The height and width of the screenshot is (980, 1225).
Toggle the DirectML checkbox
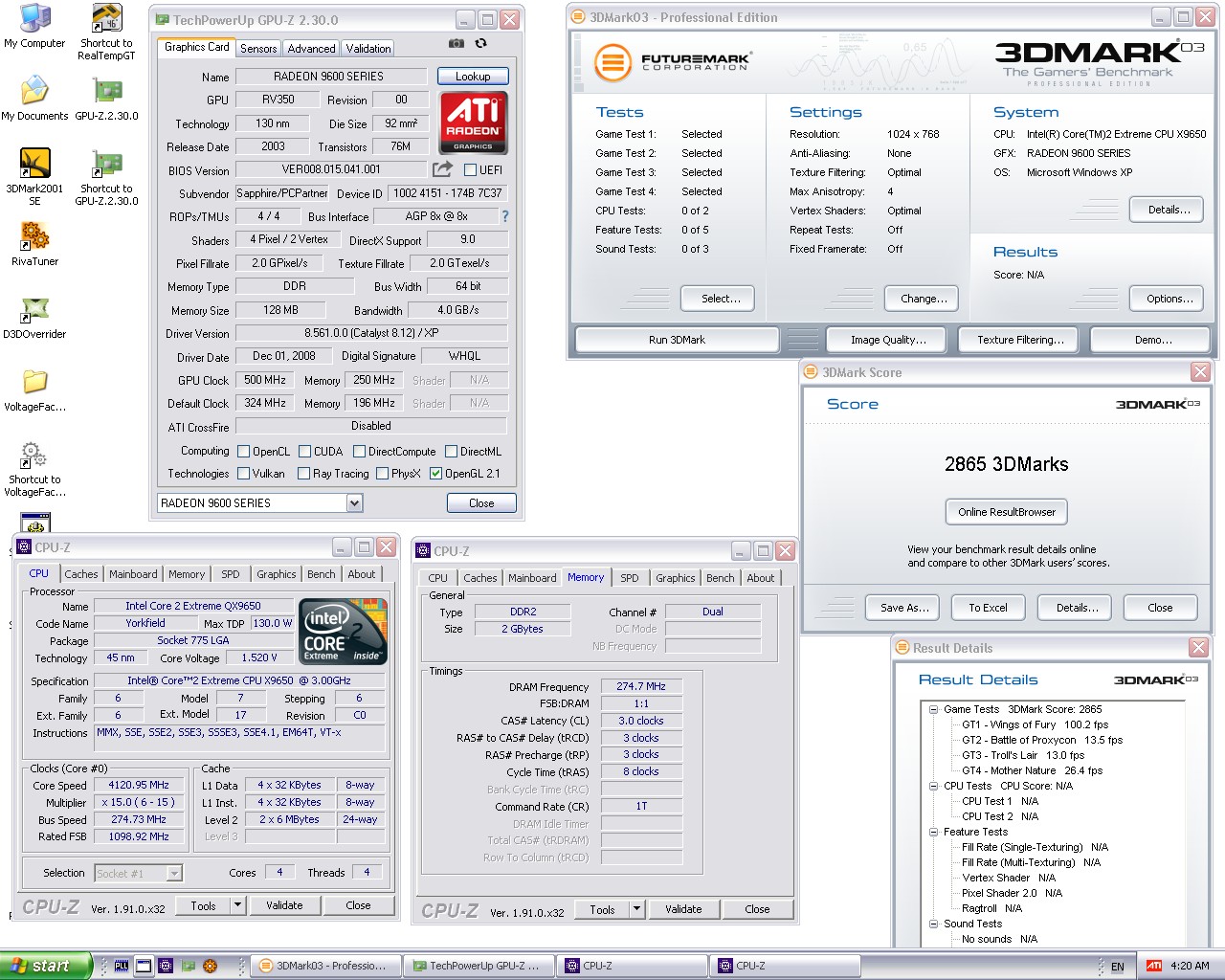[x=451, y=452]
